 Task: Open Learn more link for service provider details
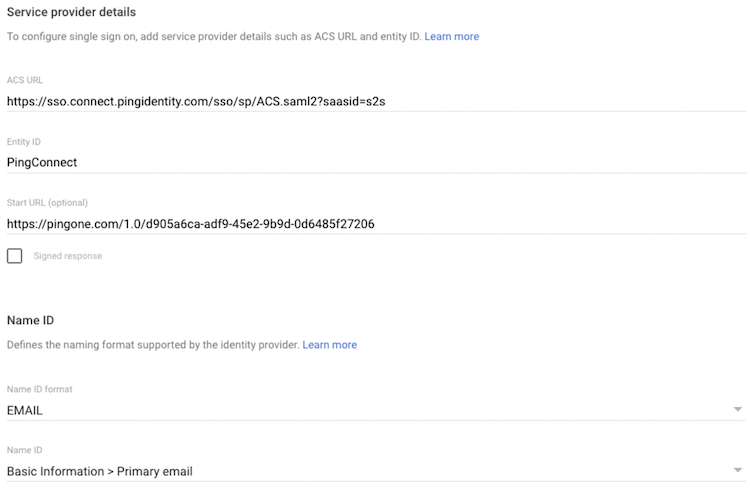tap(451, 36)
